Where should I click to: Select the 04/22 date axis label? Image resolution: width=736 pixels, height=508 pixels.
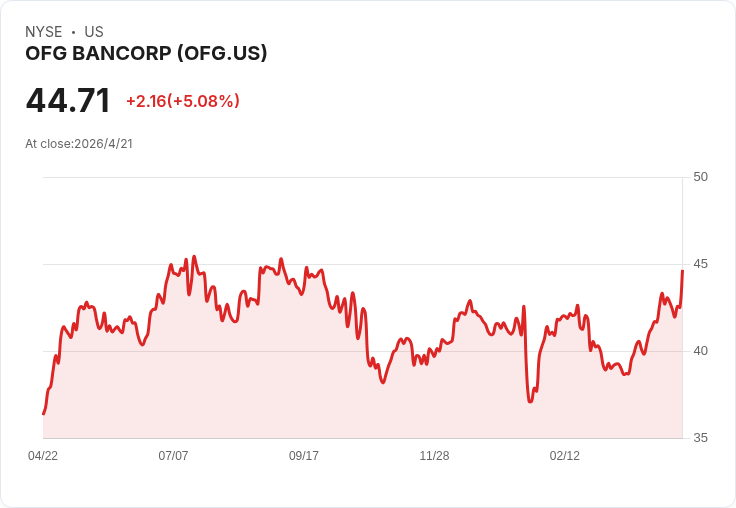43,455
